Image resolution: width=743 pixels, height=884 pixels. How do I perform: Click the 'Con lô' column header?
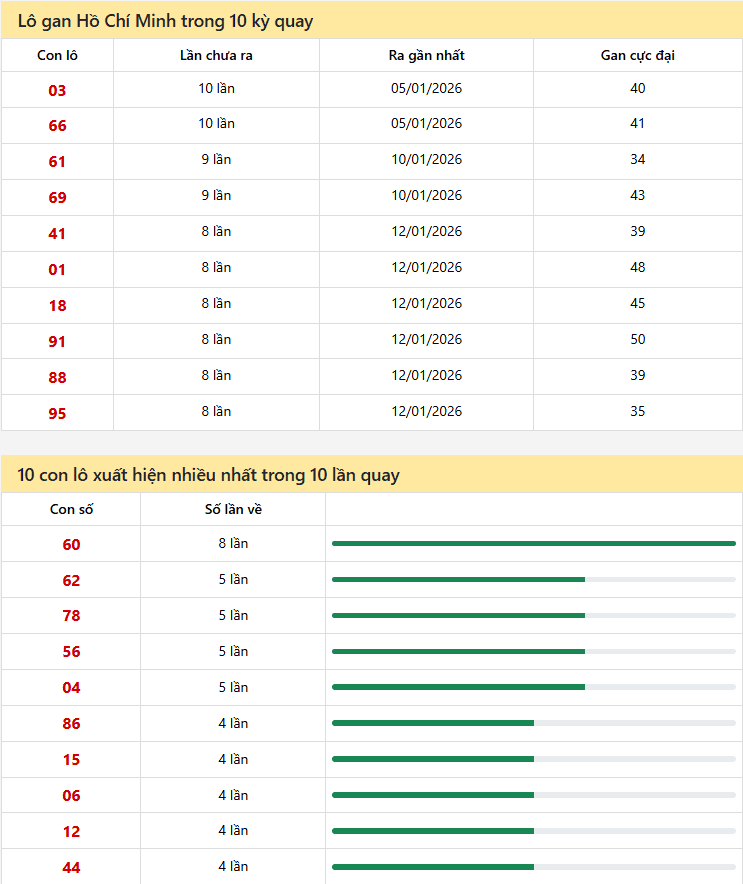(57, 55)
